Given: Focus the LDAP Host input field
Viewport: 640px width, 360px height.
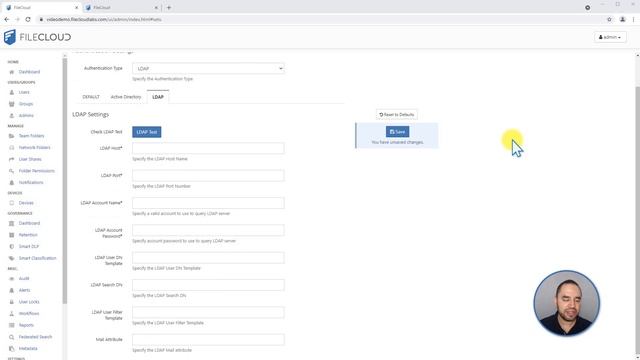Looking at the screenshot, I should 208,148.
